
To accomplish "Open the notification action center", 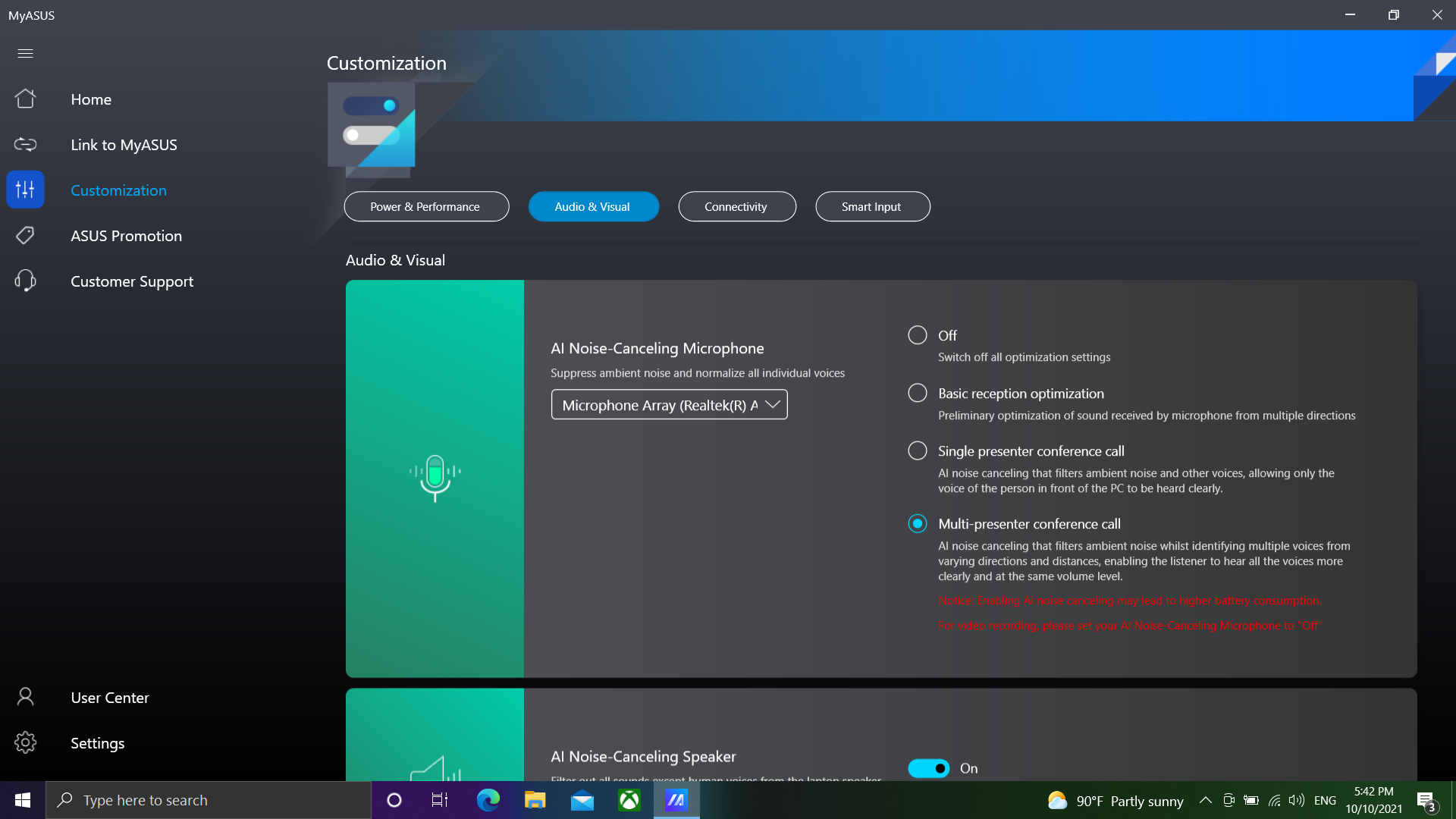I will 1426,802.
